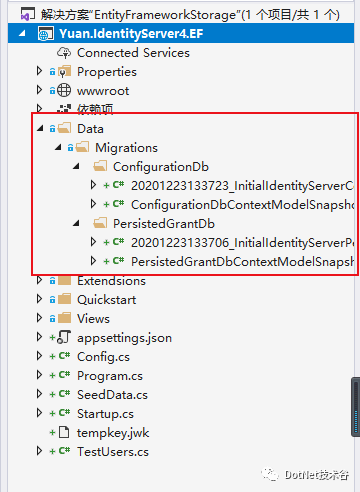Expand the Views folder arrow
This screenshot has height=492, width=360.
[39, 318]
